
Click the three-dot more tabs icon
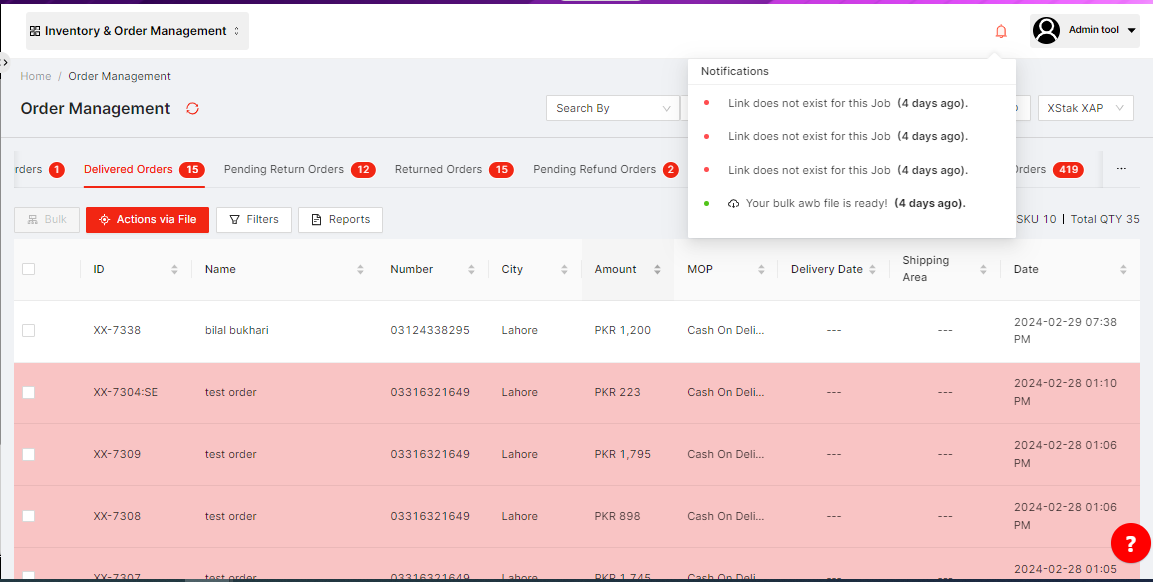(x=1121, y=169)
